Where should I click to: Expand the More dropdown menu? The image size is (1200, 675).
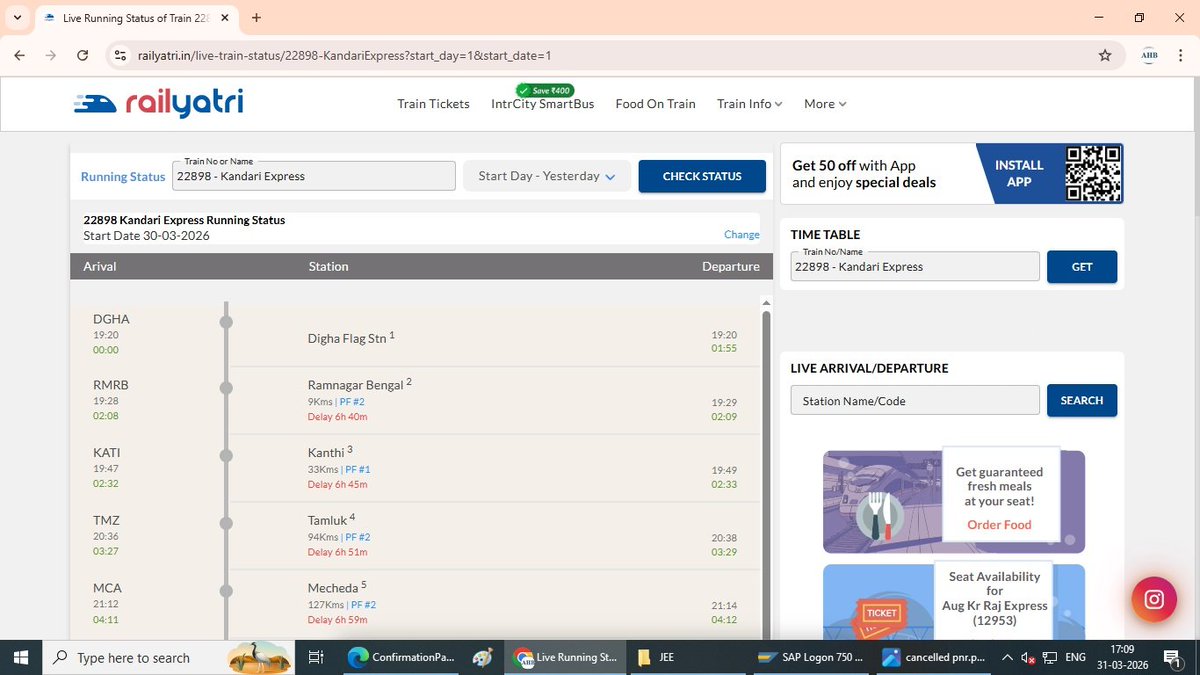(825, 104)
